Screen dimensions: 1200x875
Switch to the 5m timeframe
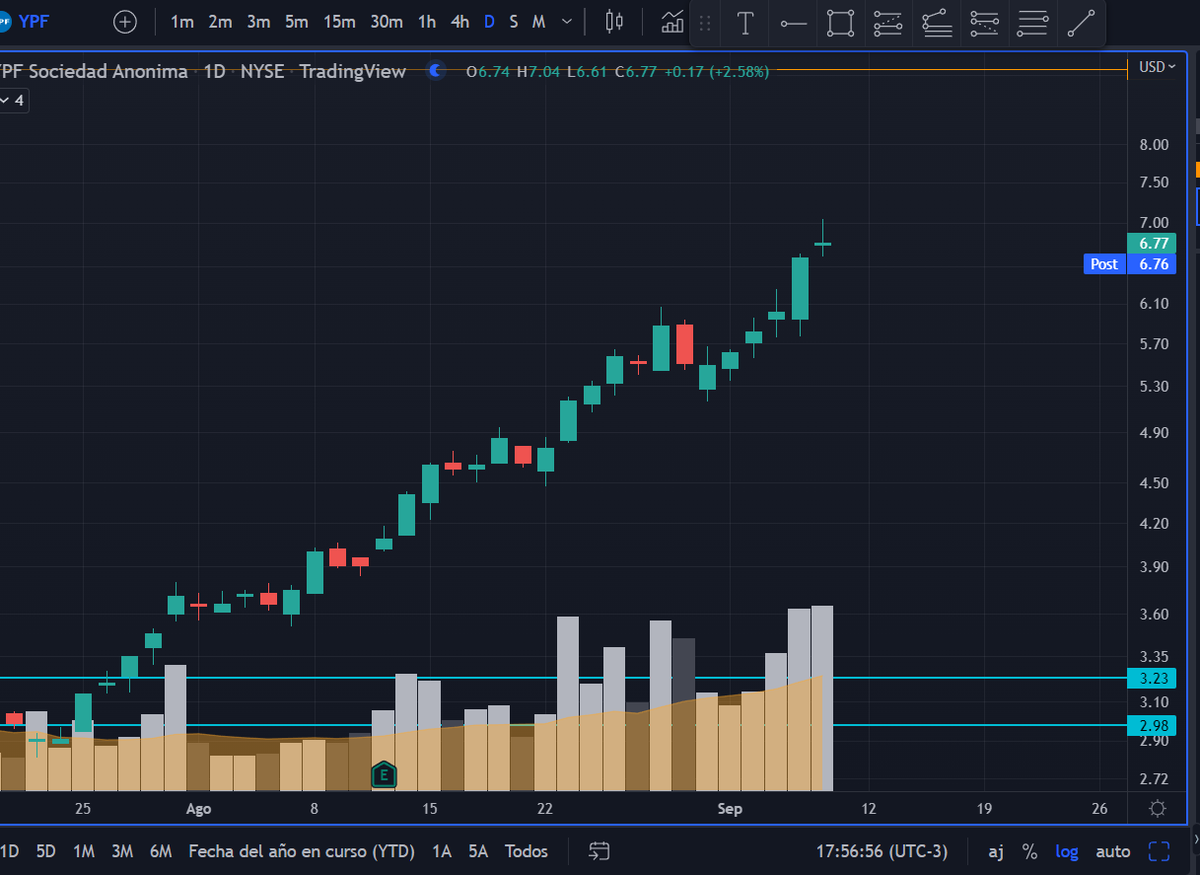point(296,21)
